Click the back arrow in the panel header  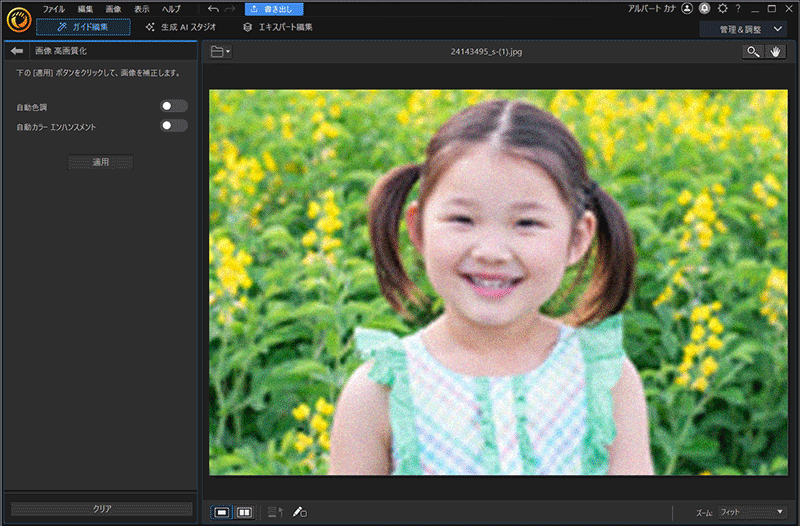(x=17, y=50)
